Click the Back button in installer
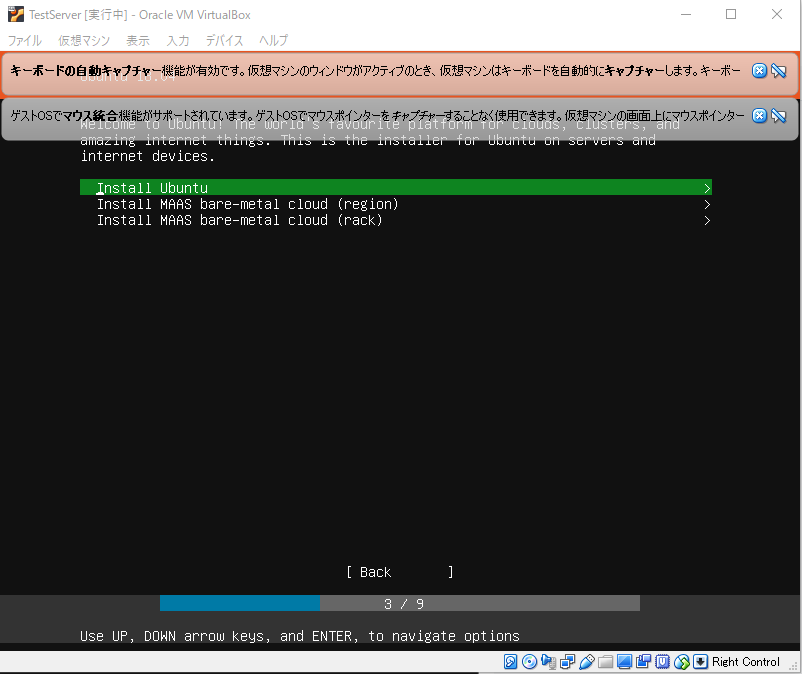Screen dimensions: 802x674 (399, 572)
